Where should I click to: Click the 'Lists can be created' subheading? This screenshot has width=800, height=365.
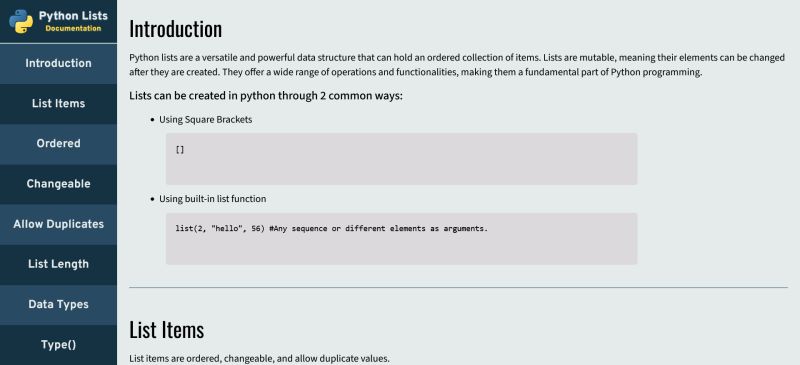point(266,96)
